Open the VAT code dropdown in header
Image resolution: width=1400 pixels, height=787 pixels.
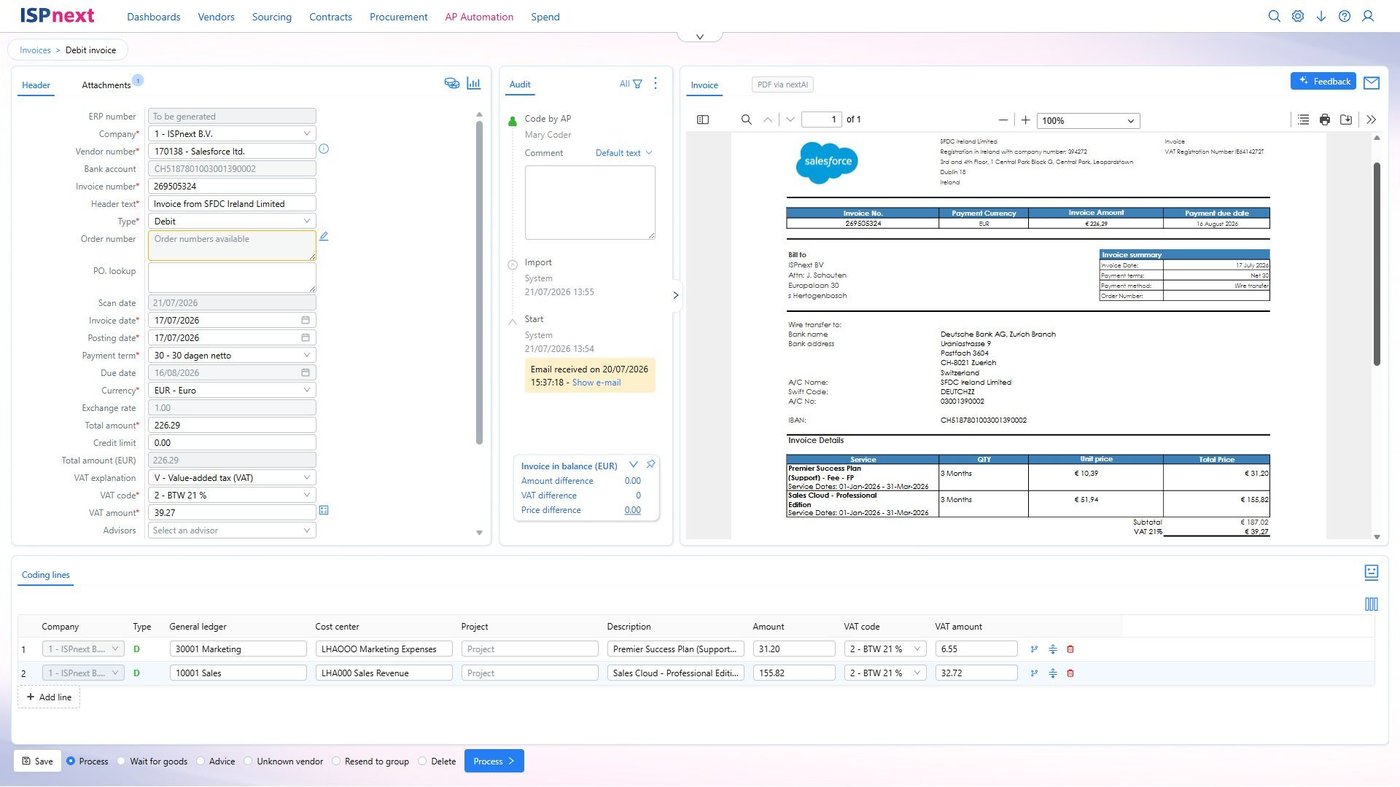[x=232, y=495]
